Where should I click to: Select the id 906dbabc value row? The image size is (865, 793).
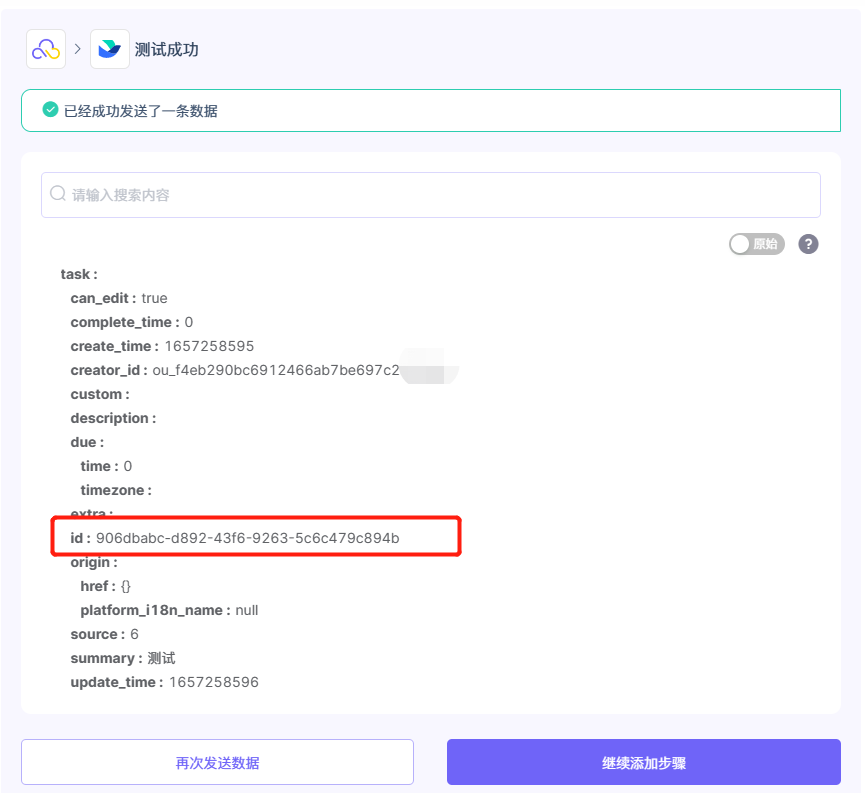(x=234, y=538)
